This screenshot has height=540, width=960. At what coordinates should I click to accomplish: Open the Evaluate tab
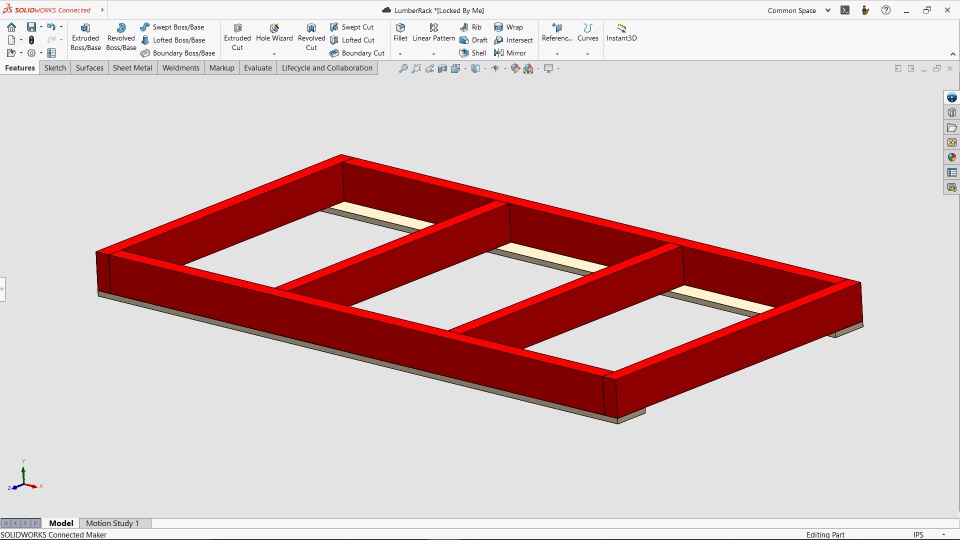tap(258, 68)
